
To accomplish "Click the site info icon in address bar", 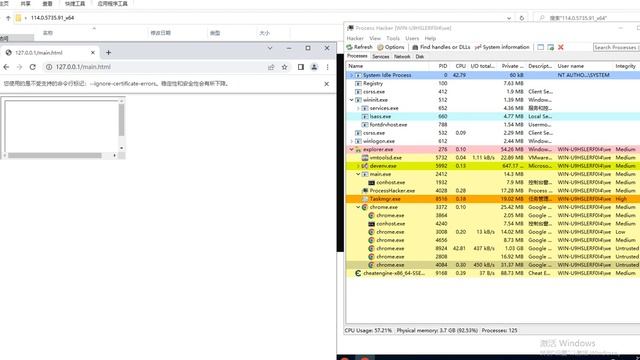I will [x=49, y=67].
